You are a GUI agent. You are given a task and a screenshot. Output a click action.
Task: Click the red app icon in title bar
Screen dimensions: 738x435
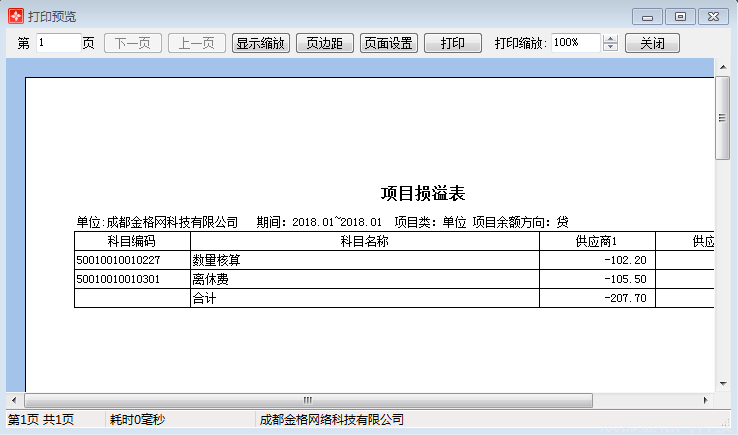coord(16,16)
